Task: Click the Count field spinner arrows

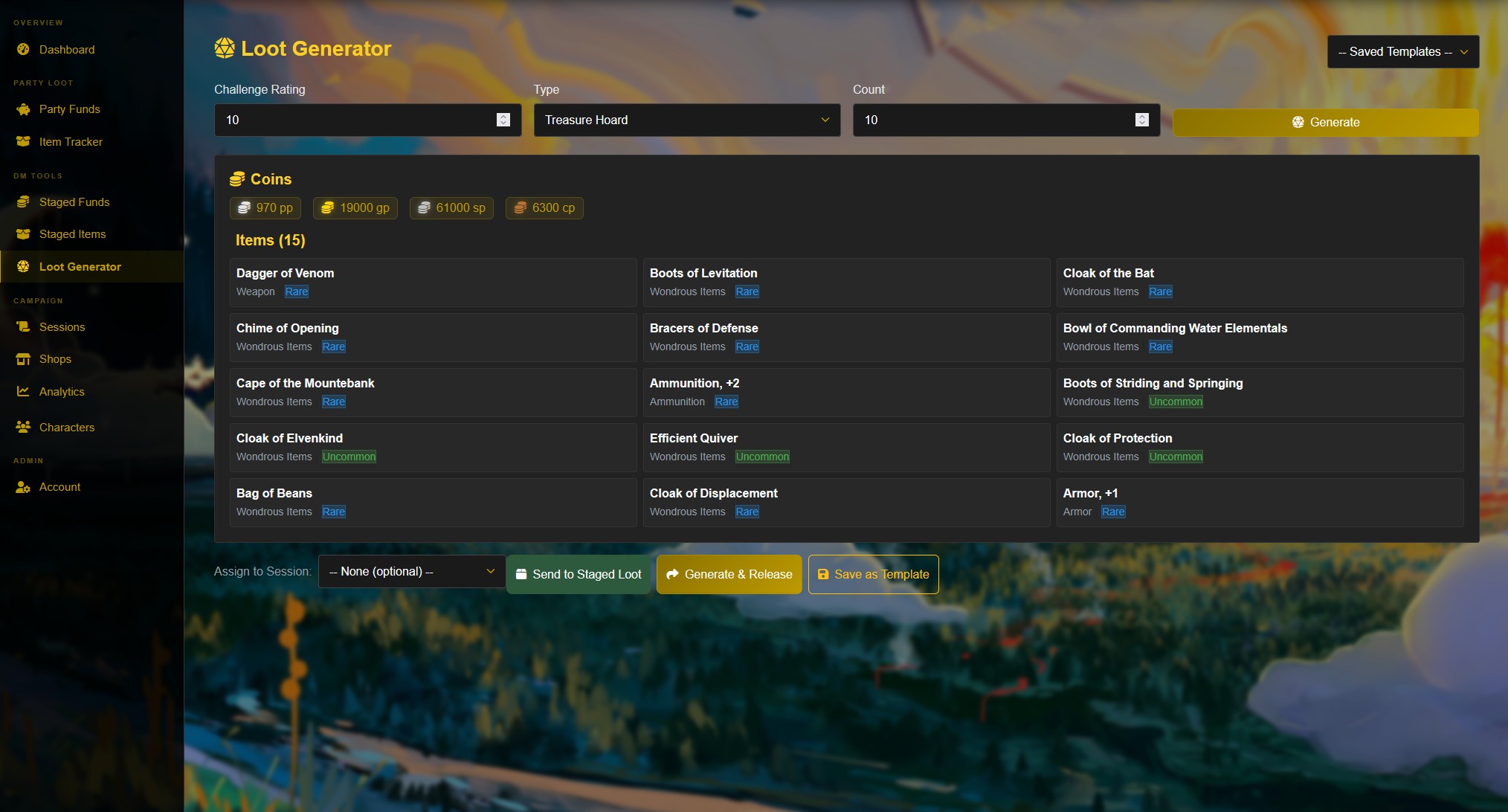Action: coord(1142,120)
